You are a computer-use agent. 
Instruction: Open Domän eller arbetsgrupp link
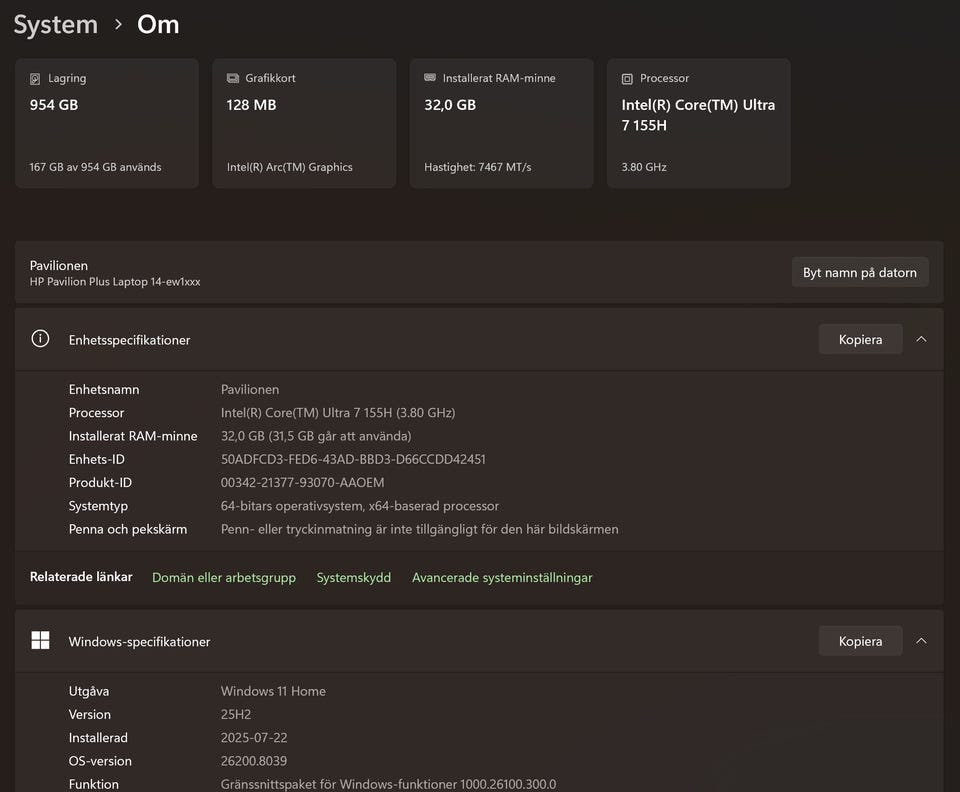tap(224, 578)
